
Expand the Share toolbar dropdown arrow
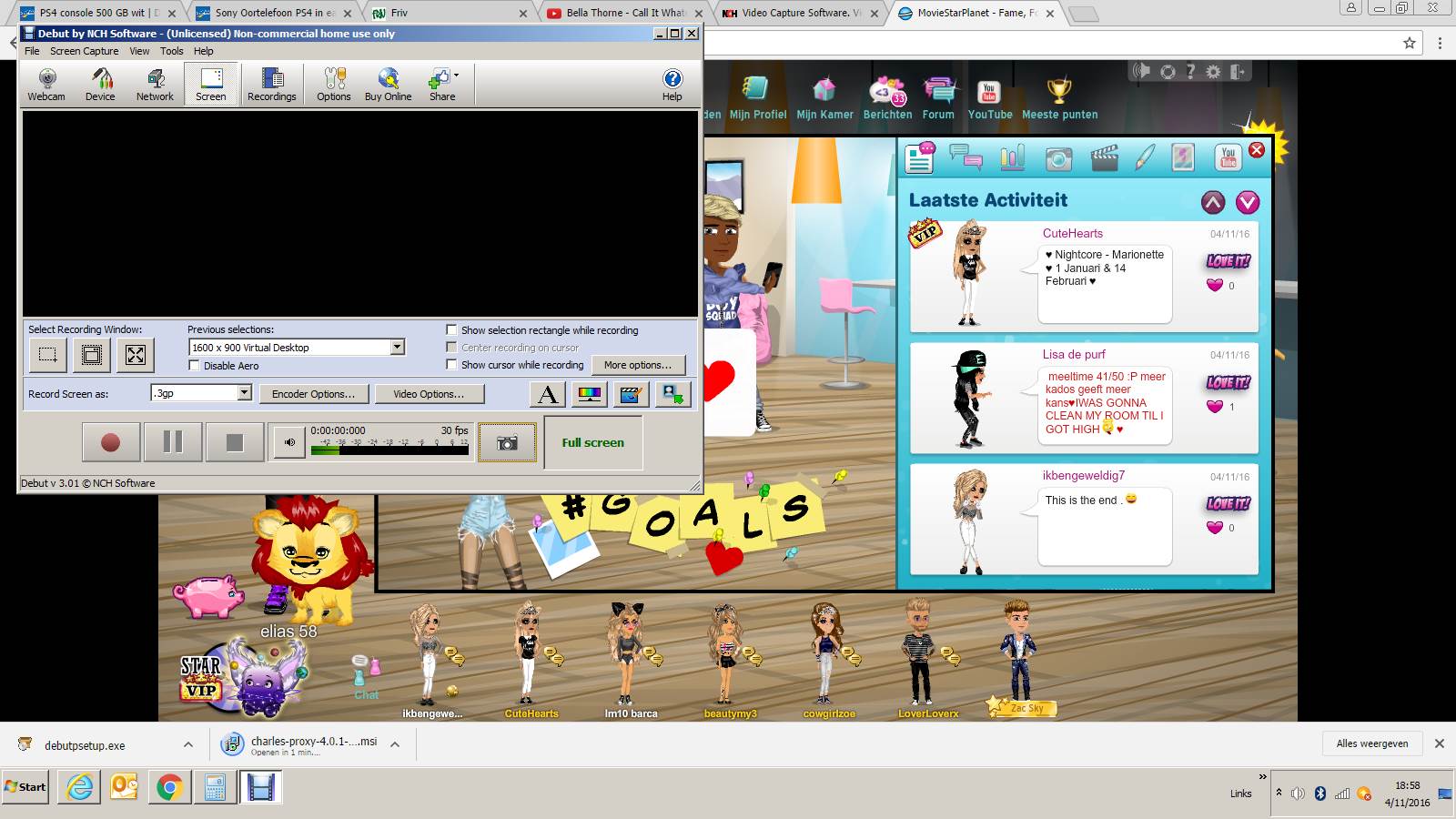[x=457, y=76]
